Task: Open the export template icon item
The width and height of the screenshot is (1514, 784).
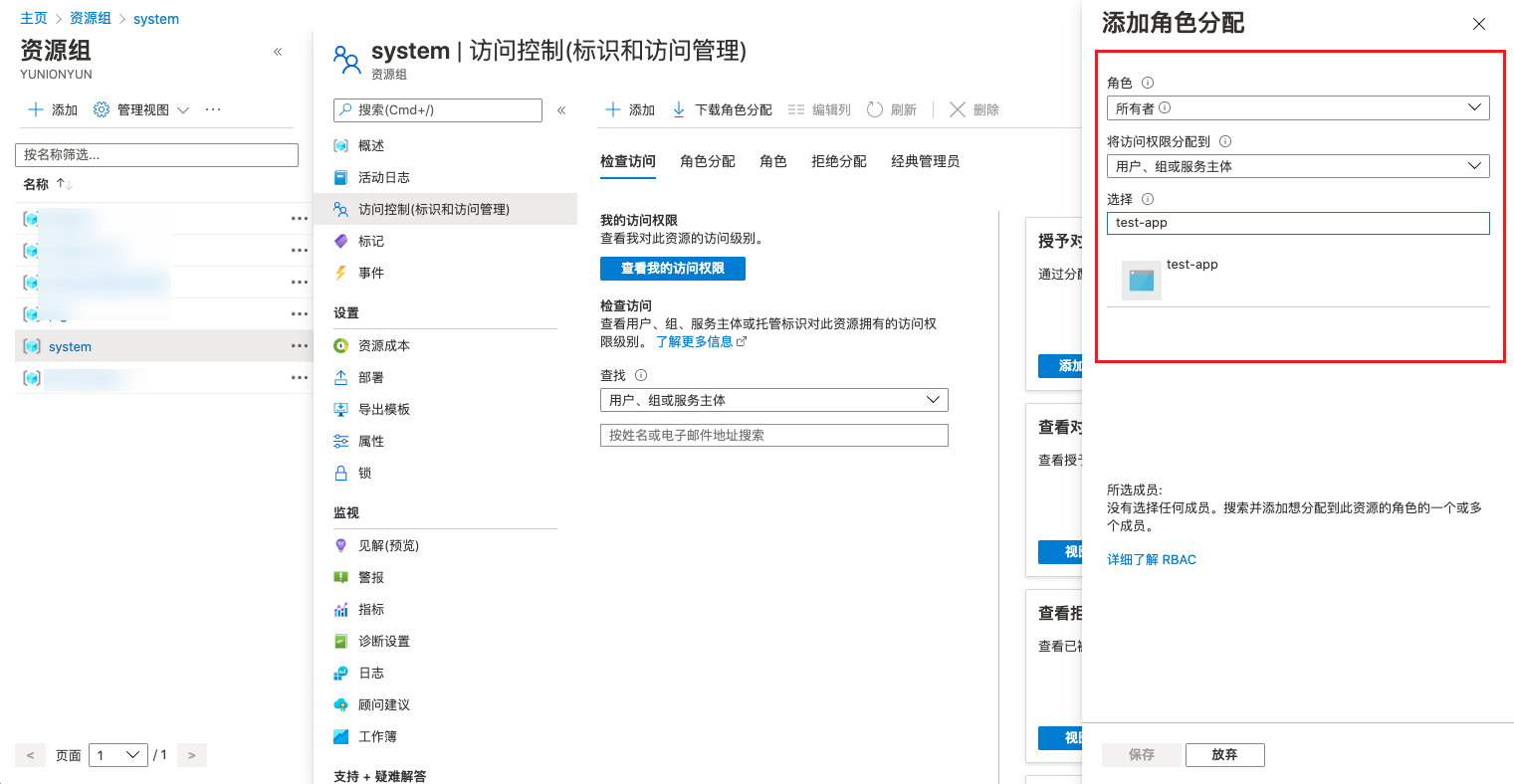Action: (x=341, y=409)
